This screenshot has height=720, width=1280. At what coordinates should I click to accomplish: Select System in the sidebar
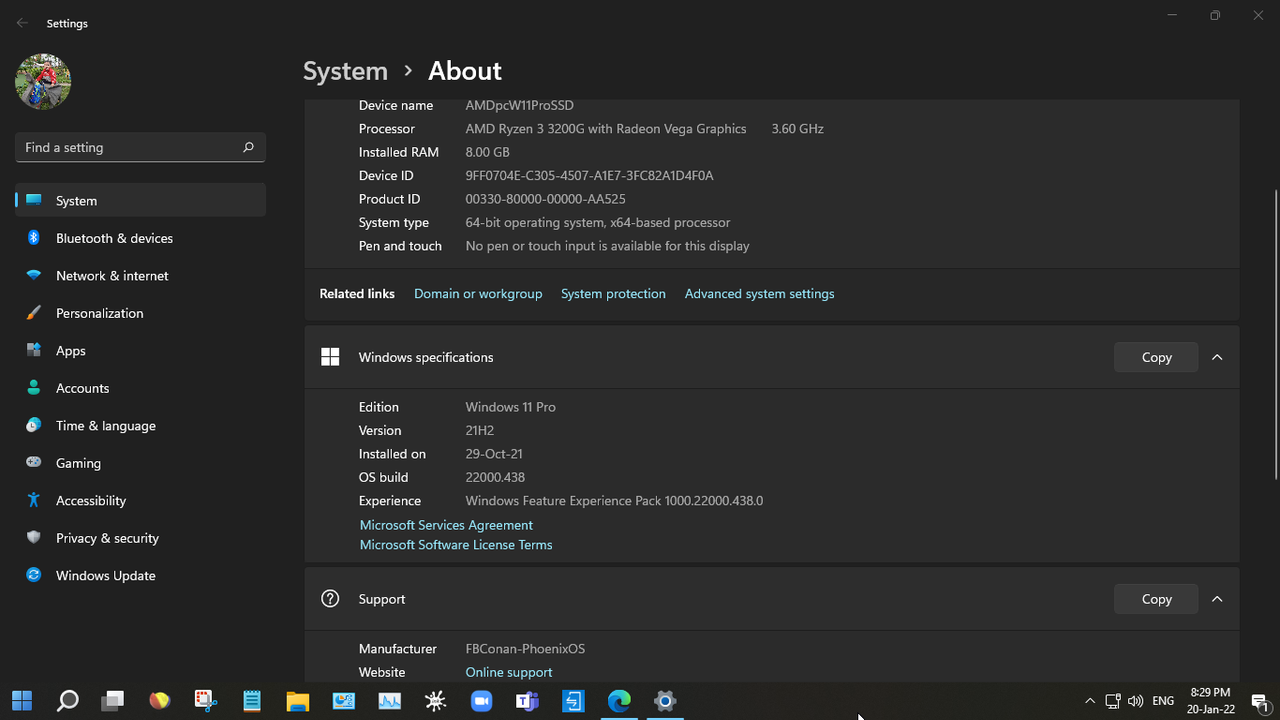click(140, 200)
